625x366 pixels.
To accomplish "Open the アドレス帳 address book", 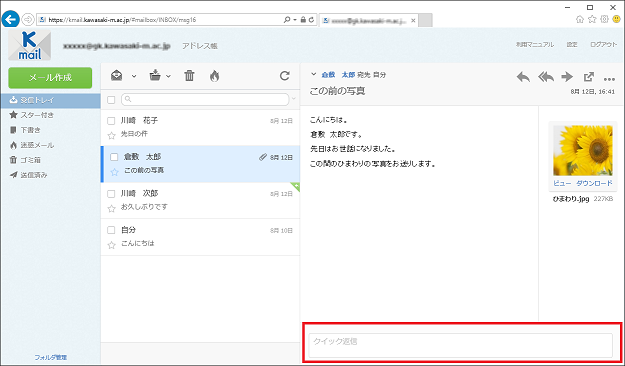I will pos(200,46).
